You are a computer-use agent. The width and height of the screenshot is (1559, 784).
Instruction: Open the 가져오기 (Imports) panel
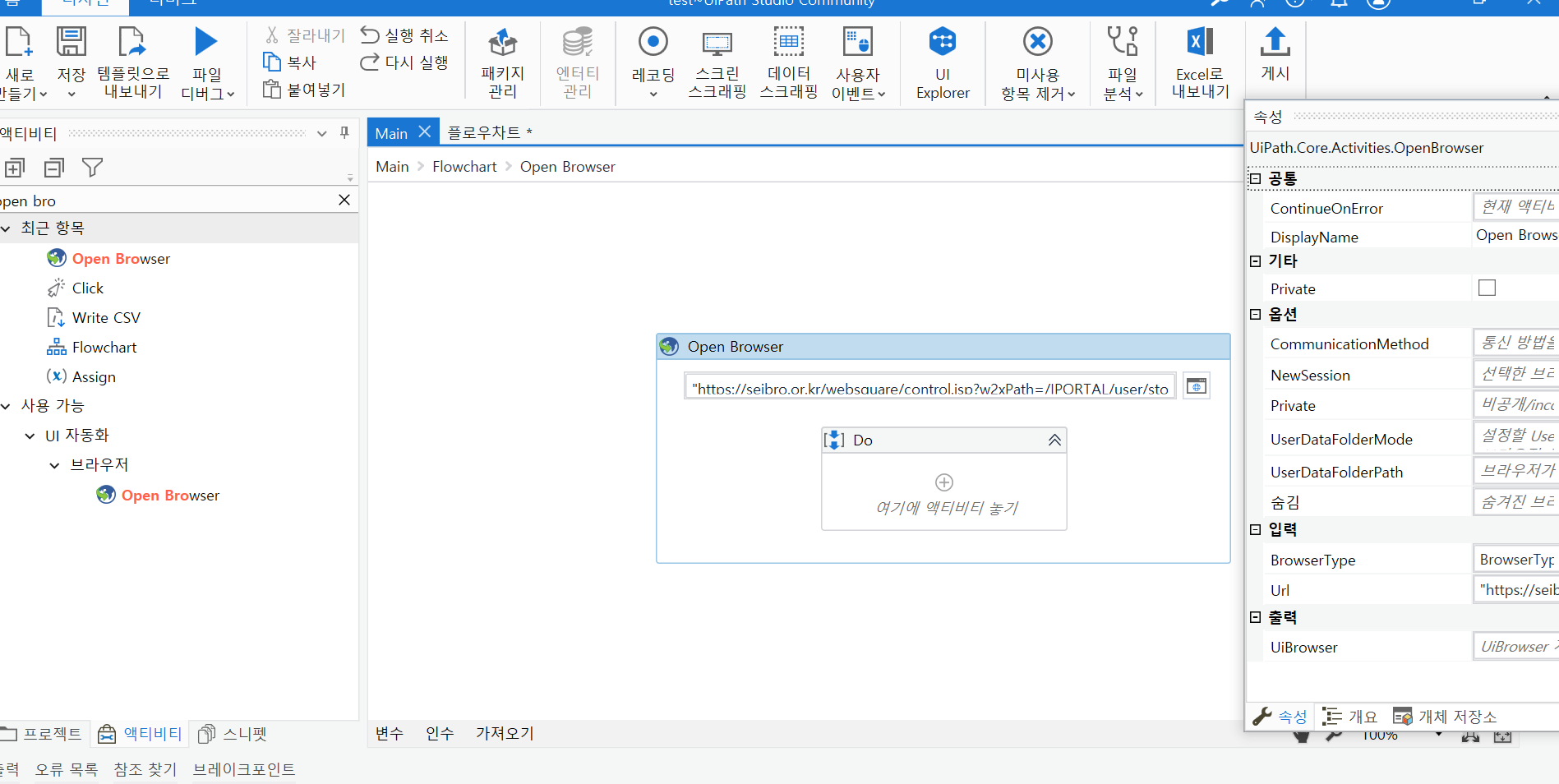(x=505, y=733)
